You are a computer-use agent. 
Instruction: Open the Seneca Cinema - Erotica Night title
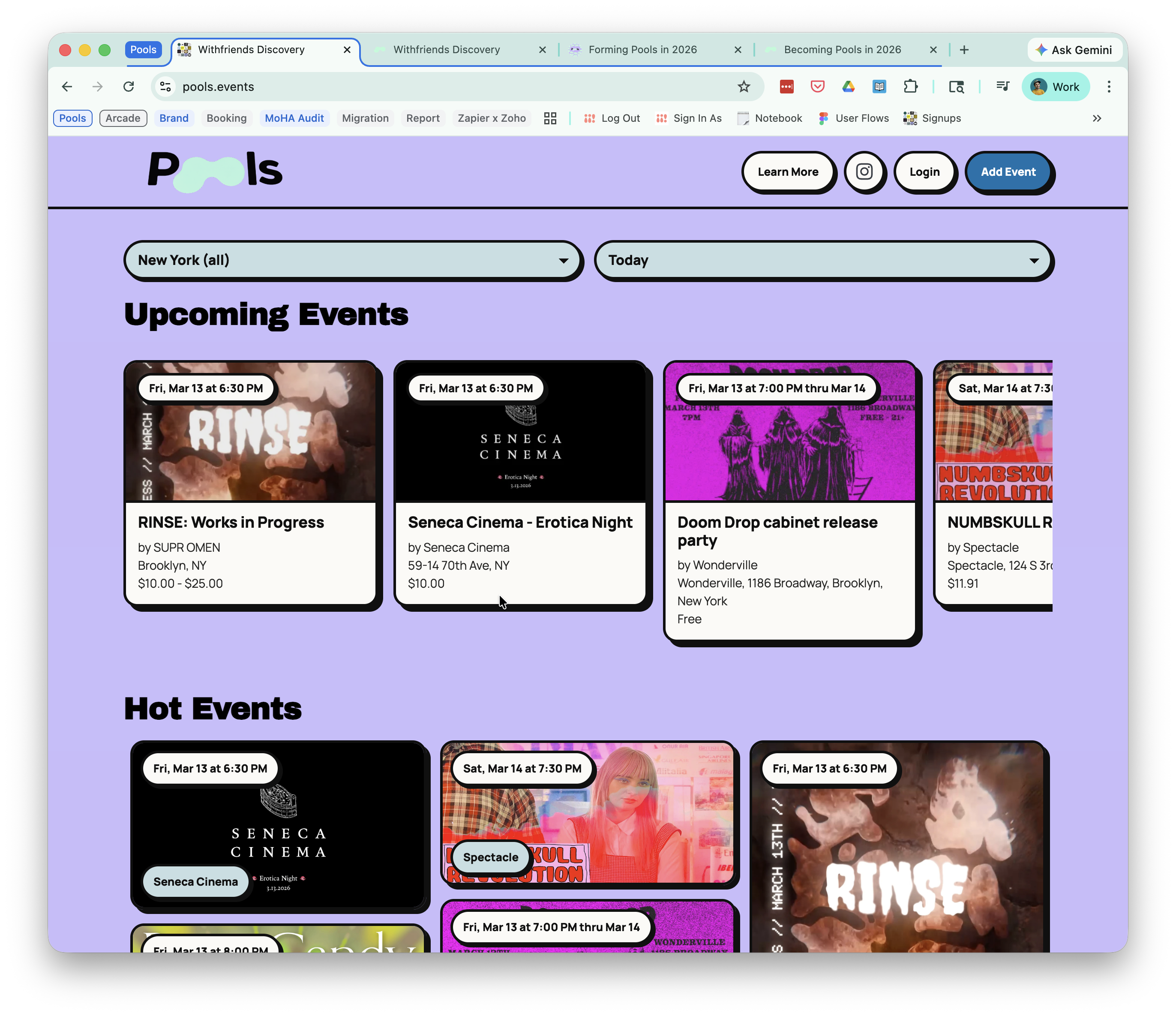[520, 522]
